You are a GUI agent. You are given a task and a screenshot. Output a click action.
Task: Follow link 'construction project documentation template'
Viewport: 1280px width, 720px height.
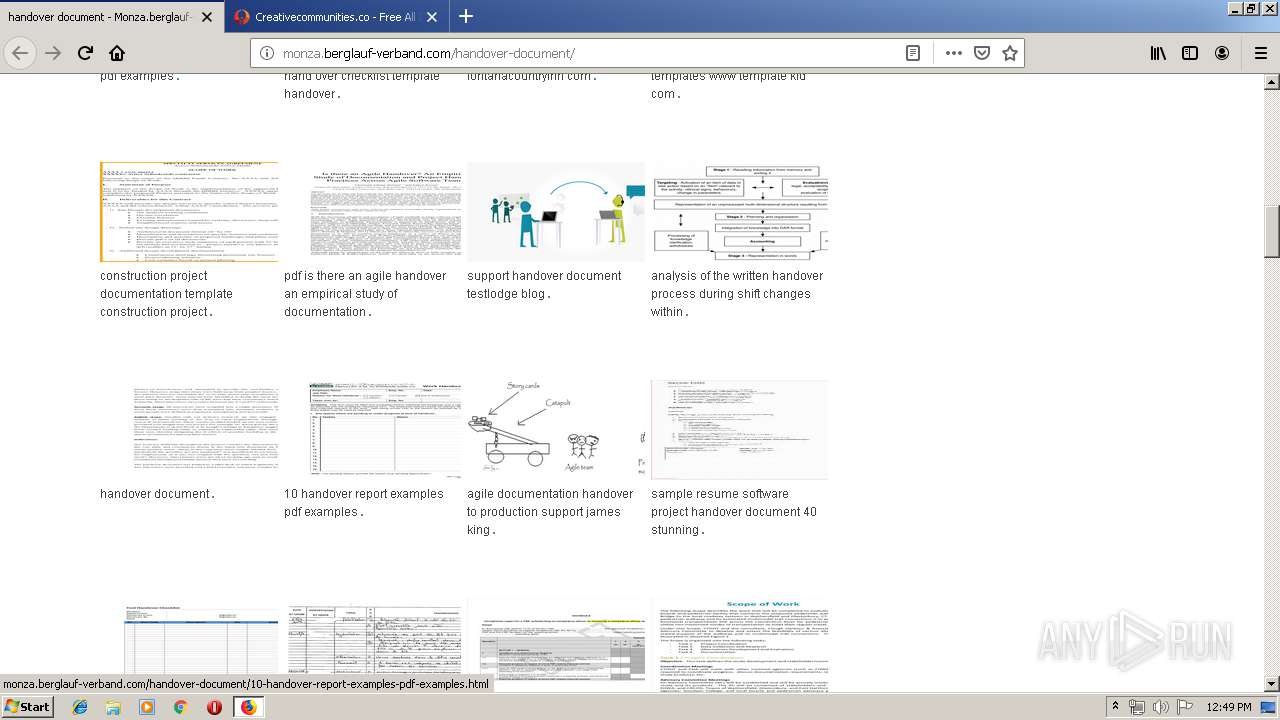(x=167, y=294)
